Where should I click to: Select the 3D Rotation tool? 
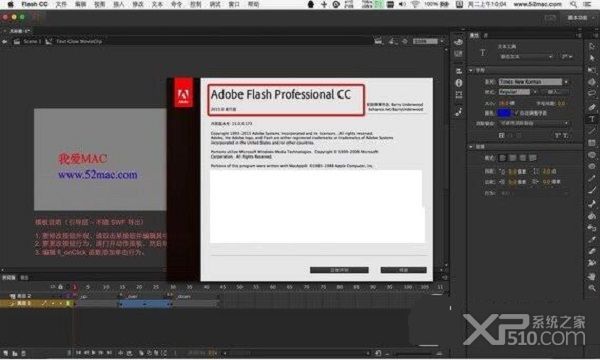[592, 82]
